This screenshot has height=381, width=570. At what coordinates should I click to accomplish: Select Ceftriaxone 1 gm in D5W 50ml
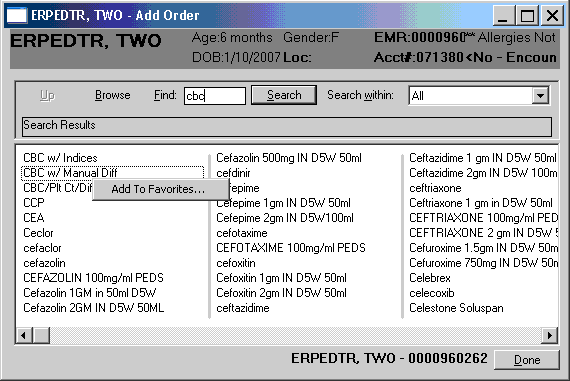click(481, 202)
